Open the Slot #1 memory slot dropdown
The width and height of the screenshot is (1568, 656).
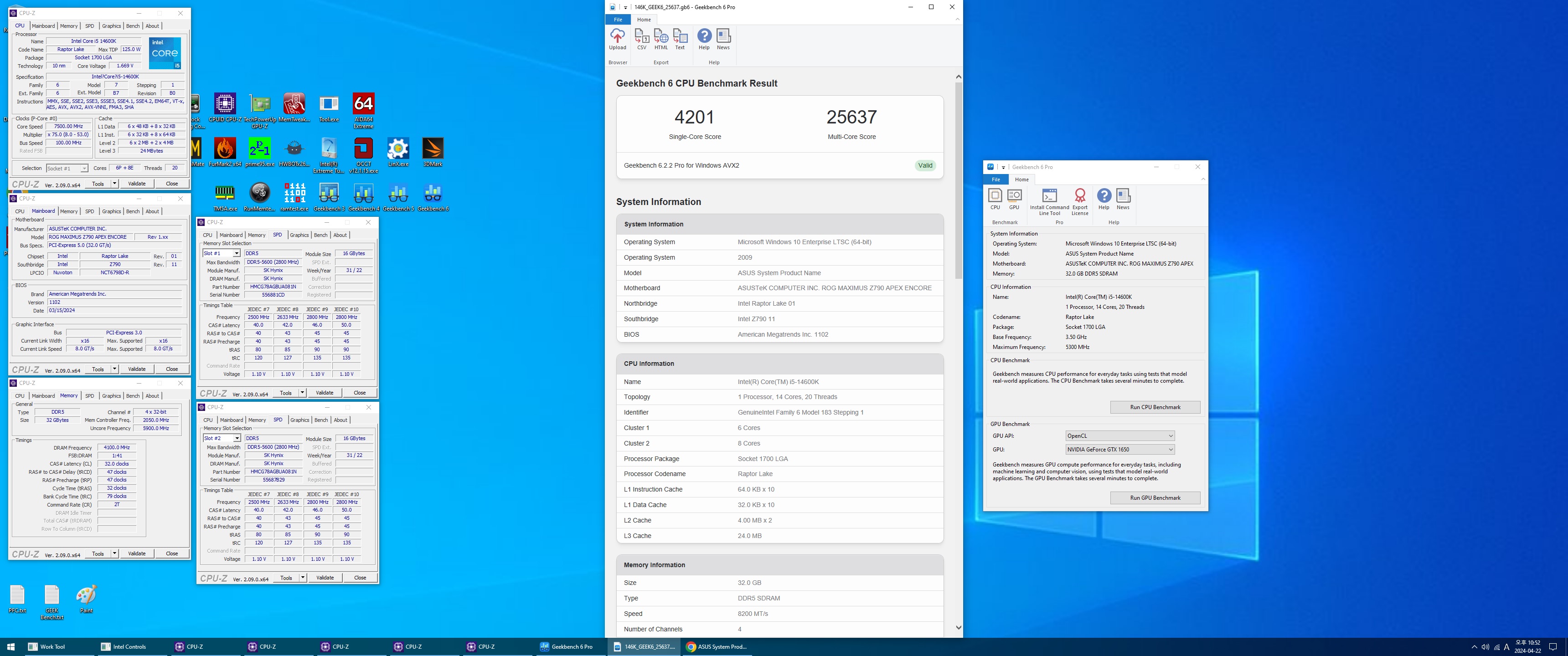[x=221, y=253]
